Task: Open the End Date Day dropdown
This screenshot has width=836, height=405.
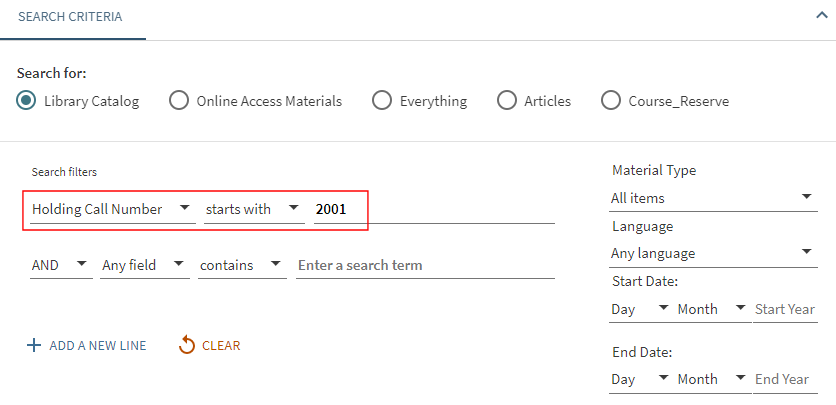Action: pyautogui.click(x=640, y=379)
